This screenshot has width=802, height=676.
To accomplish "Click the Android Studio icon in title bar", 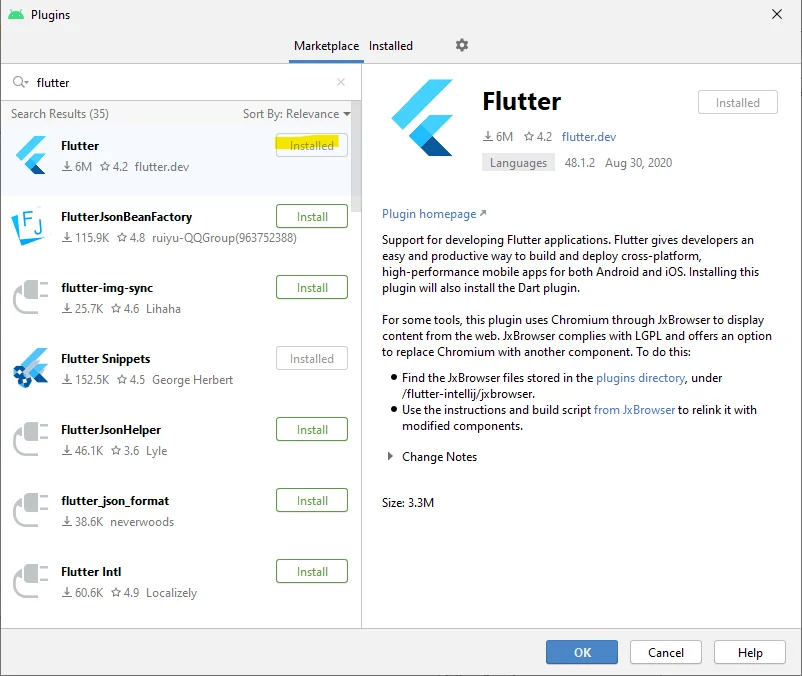I will point(16,14).
